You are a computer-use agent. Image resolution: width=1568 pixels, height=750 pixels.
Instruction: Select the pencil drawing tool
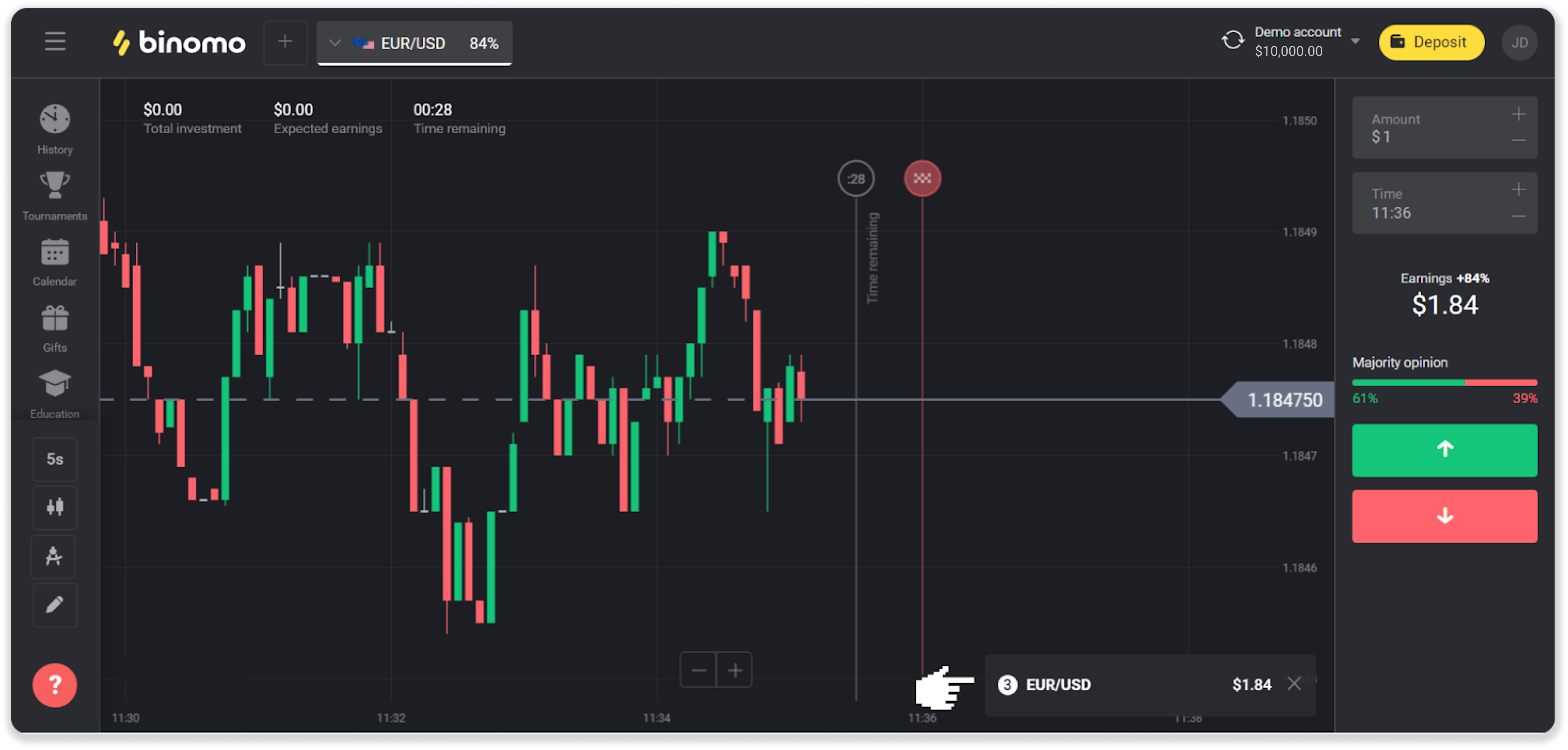(x=55, y=605)
